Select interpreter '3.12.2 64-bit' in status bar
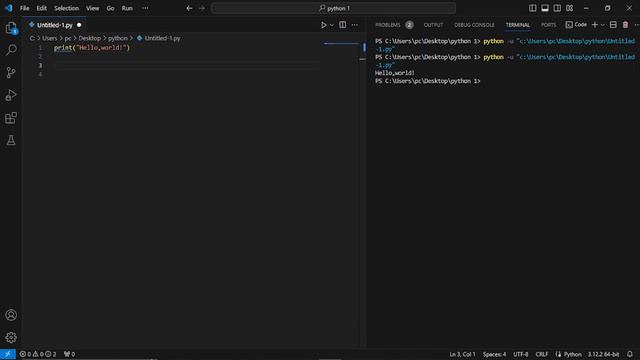Viewport: 640px width, 360px height. [603, 354]
